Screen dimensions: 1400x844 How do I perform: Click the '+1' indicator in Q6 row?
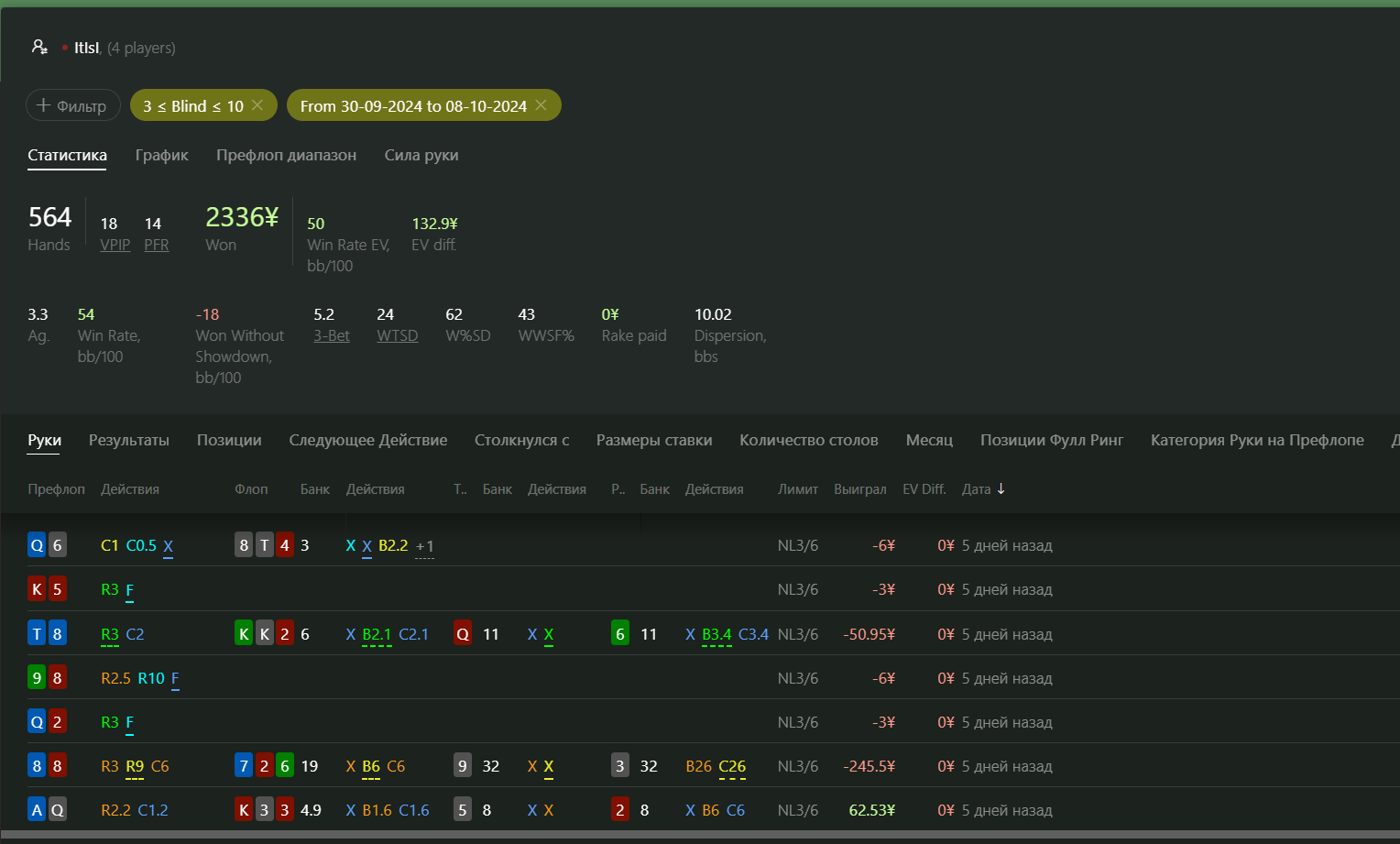pos(425,546)
